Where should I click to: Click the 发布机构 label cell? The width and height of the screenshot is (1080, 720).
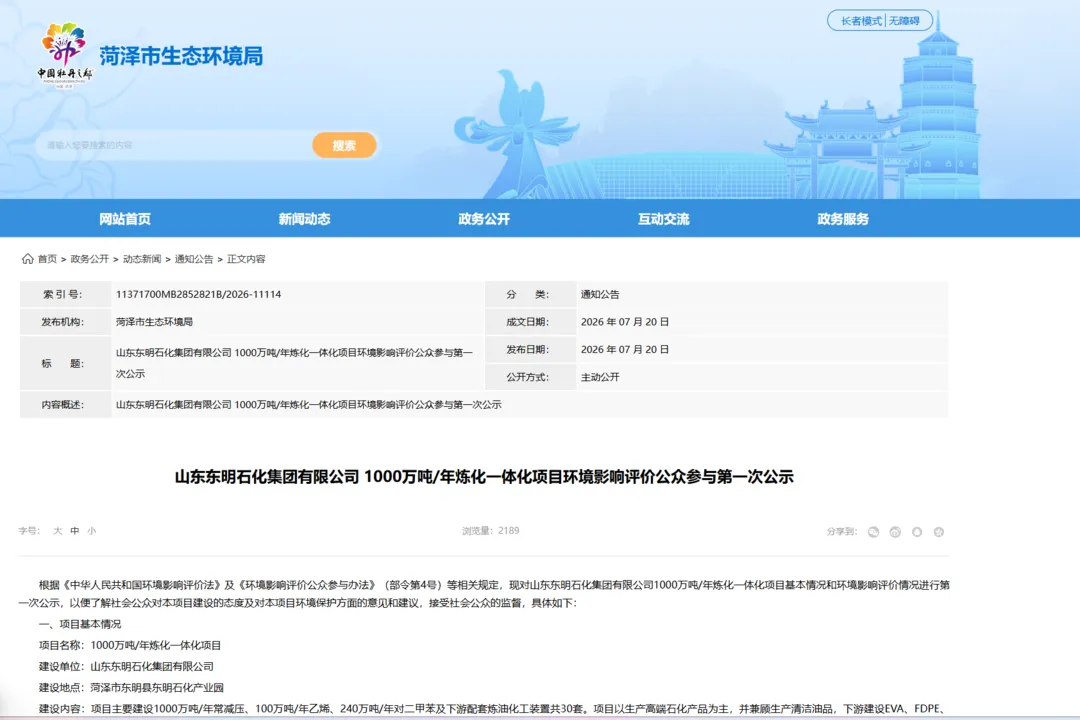coord(65,322)
